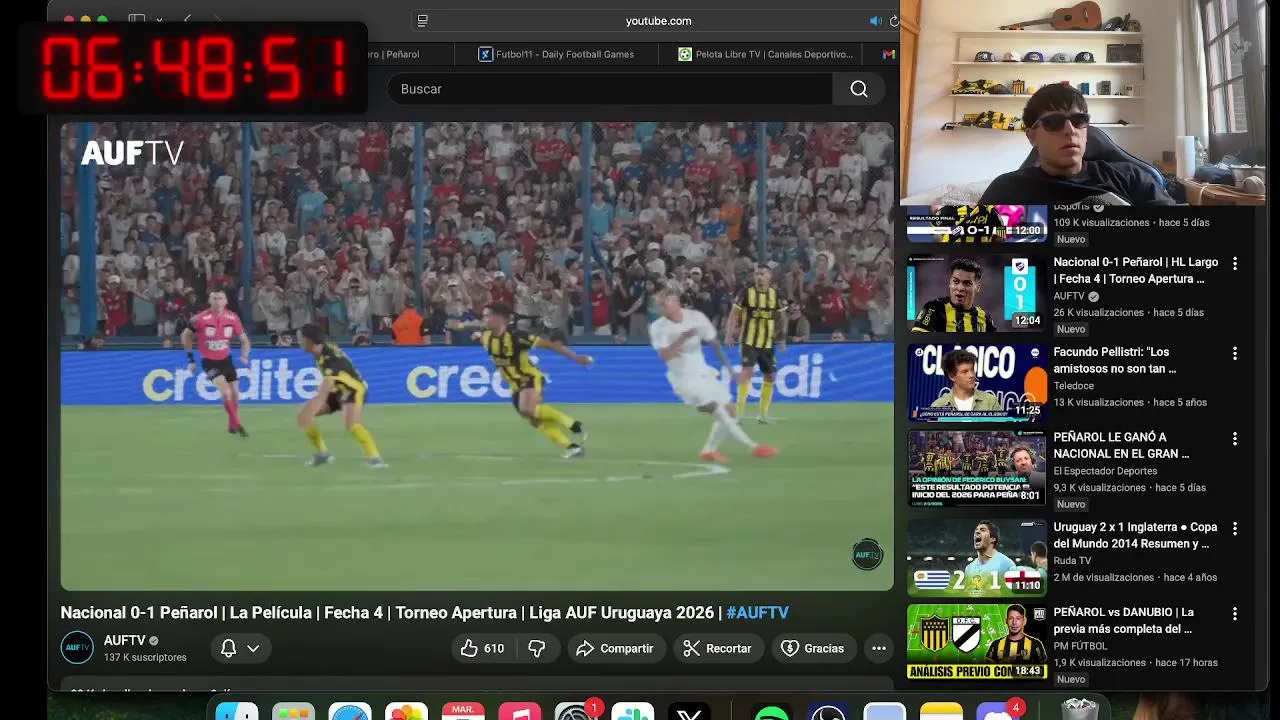Viewport: 1280px width, 720px height.
Task: Click the Teledoce channel name
Action: [x=1073, y=386]
